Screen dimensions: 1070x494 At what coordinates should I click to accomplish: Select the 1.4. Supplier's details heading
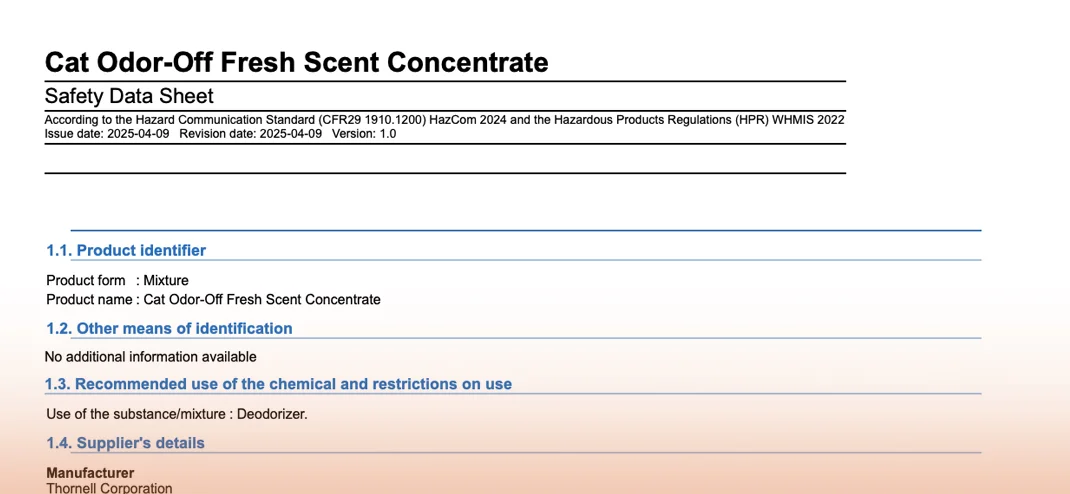point(125,443)
